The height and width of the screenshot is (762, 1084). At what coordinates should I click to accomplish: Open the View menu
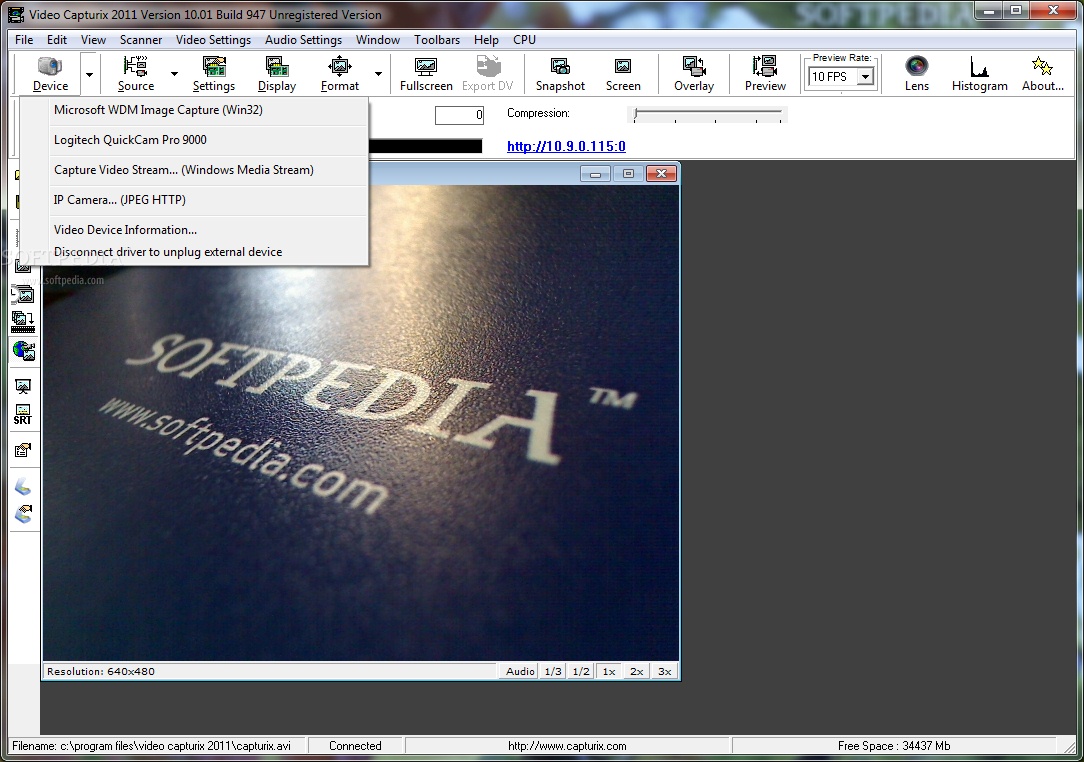click(93, 39)
